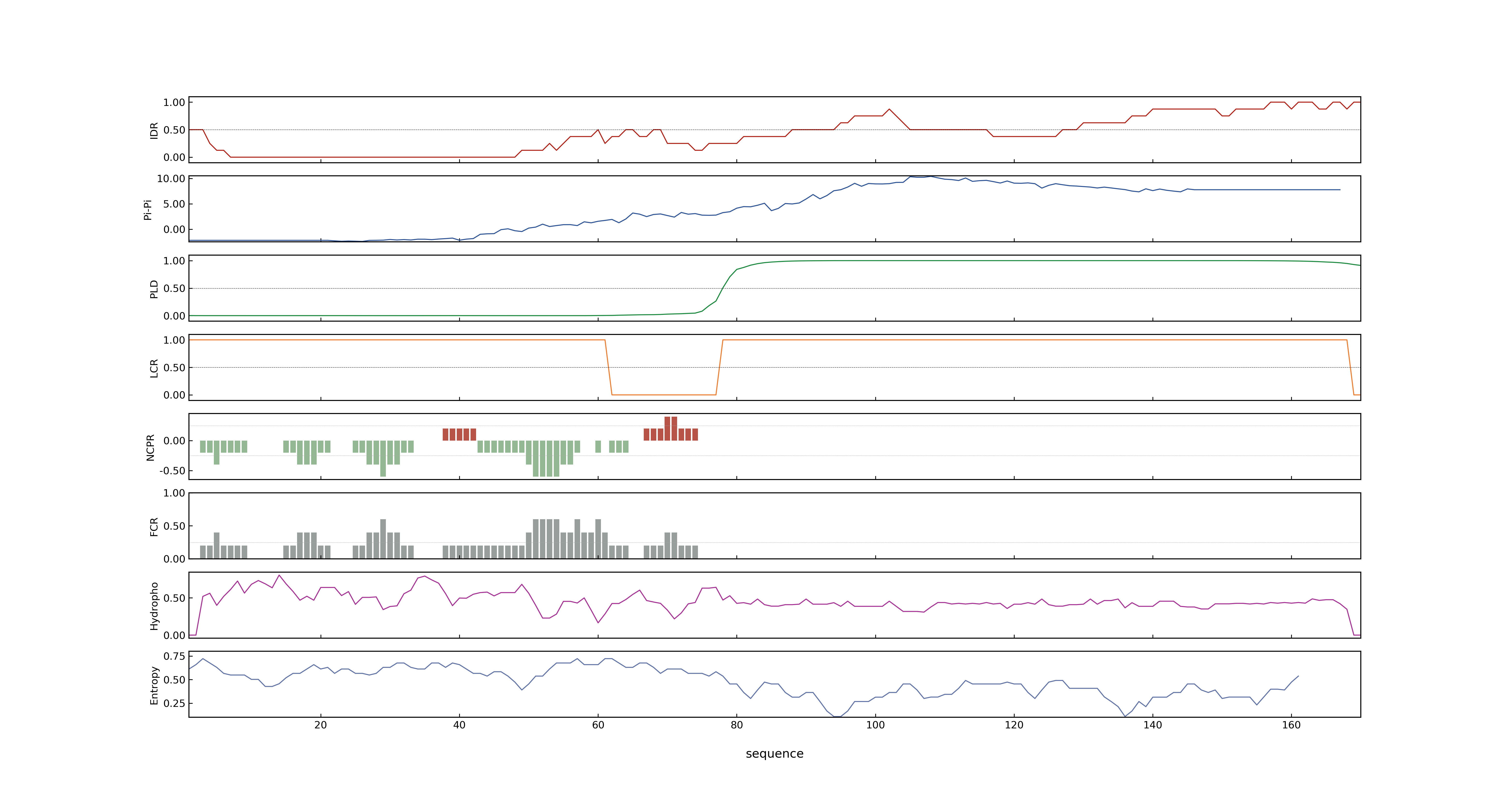Click the Pi-Pi axis label

pos(147,209)
